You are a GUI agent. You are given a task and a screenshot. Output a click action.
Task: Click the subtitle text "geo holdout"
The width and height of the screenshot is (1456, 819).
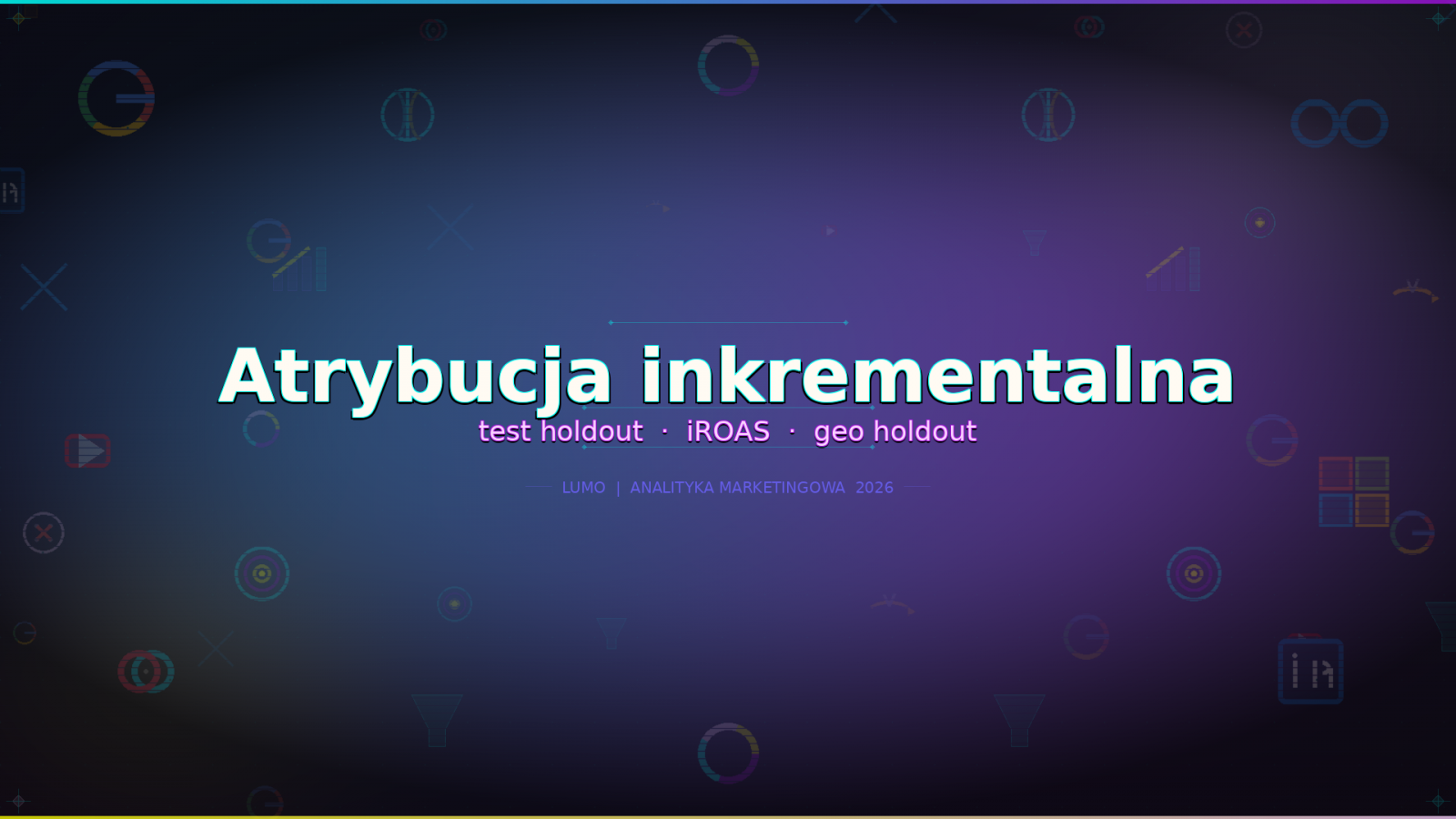895,431
